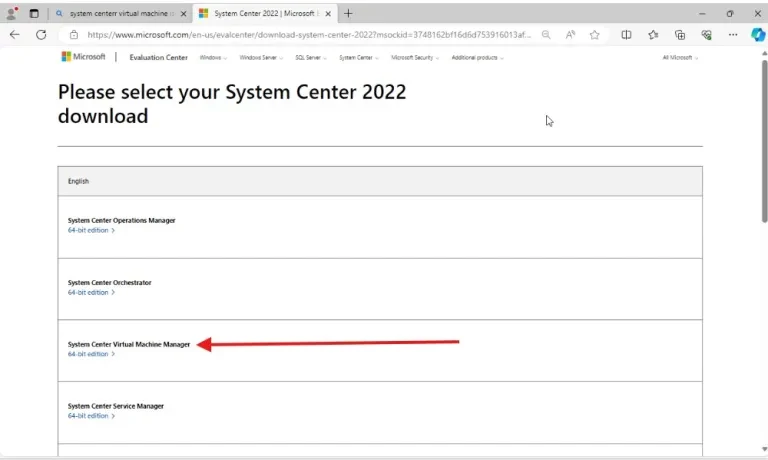Expand the Windows Server nav dropdown
The width and height of the screenshot is (768, 460).
point(261,57)
